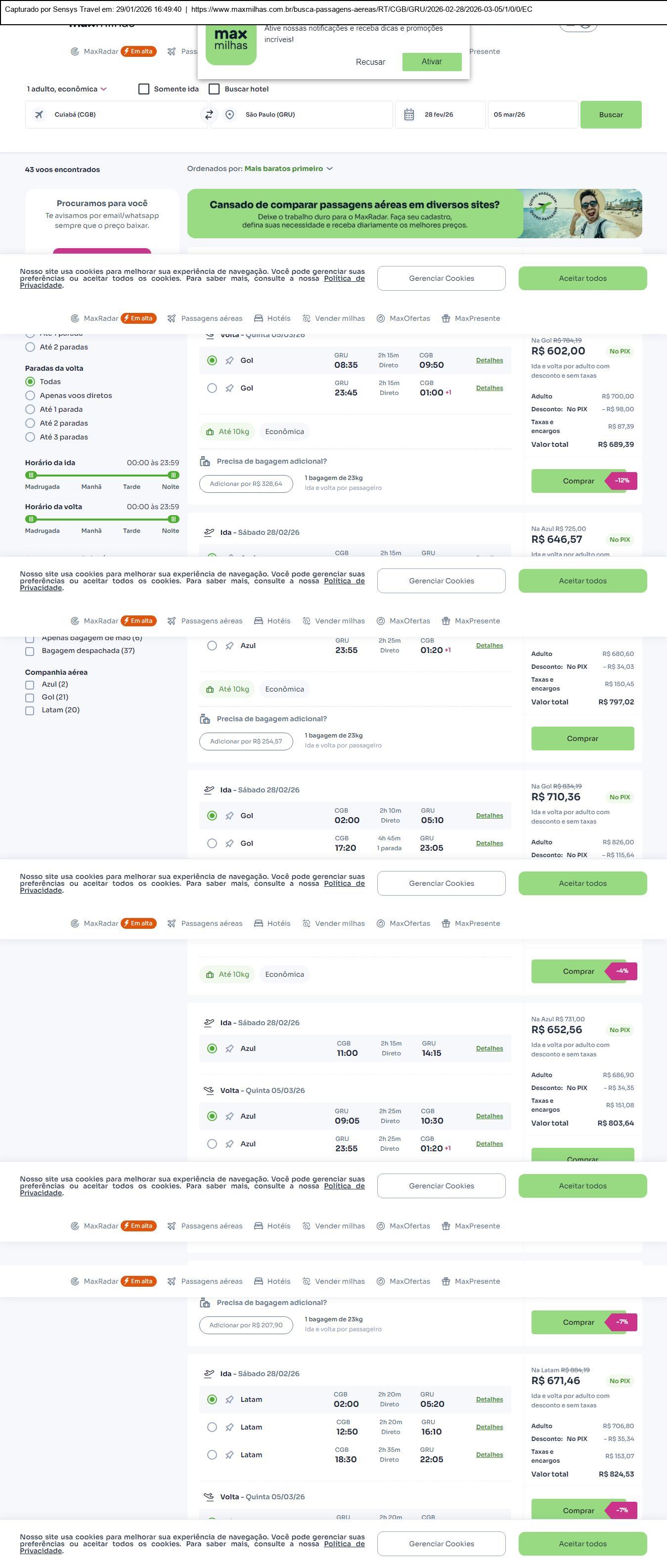Click the location pin icon in São Paulo field
The width and height of the screenshot is (667, 1568).
click(229, 114)
